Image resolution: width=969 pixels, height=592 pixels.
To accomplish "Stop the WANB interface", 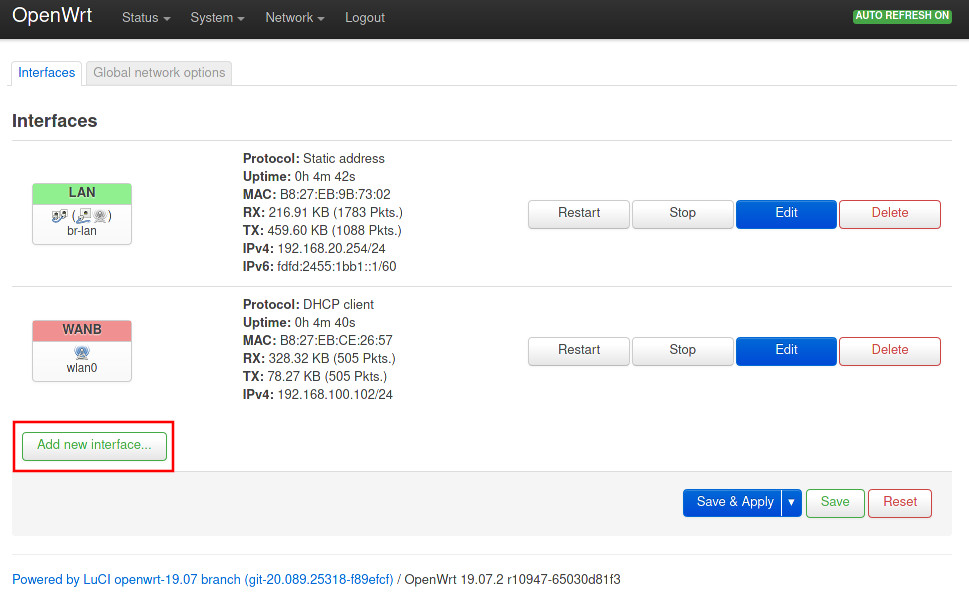I will click(682, 351).
